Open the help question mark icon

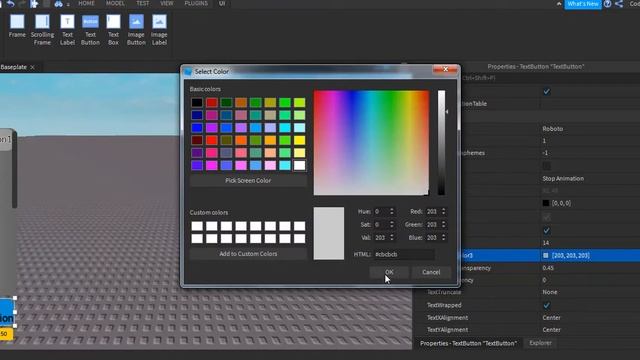tap(607, 4)
